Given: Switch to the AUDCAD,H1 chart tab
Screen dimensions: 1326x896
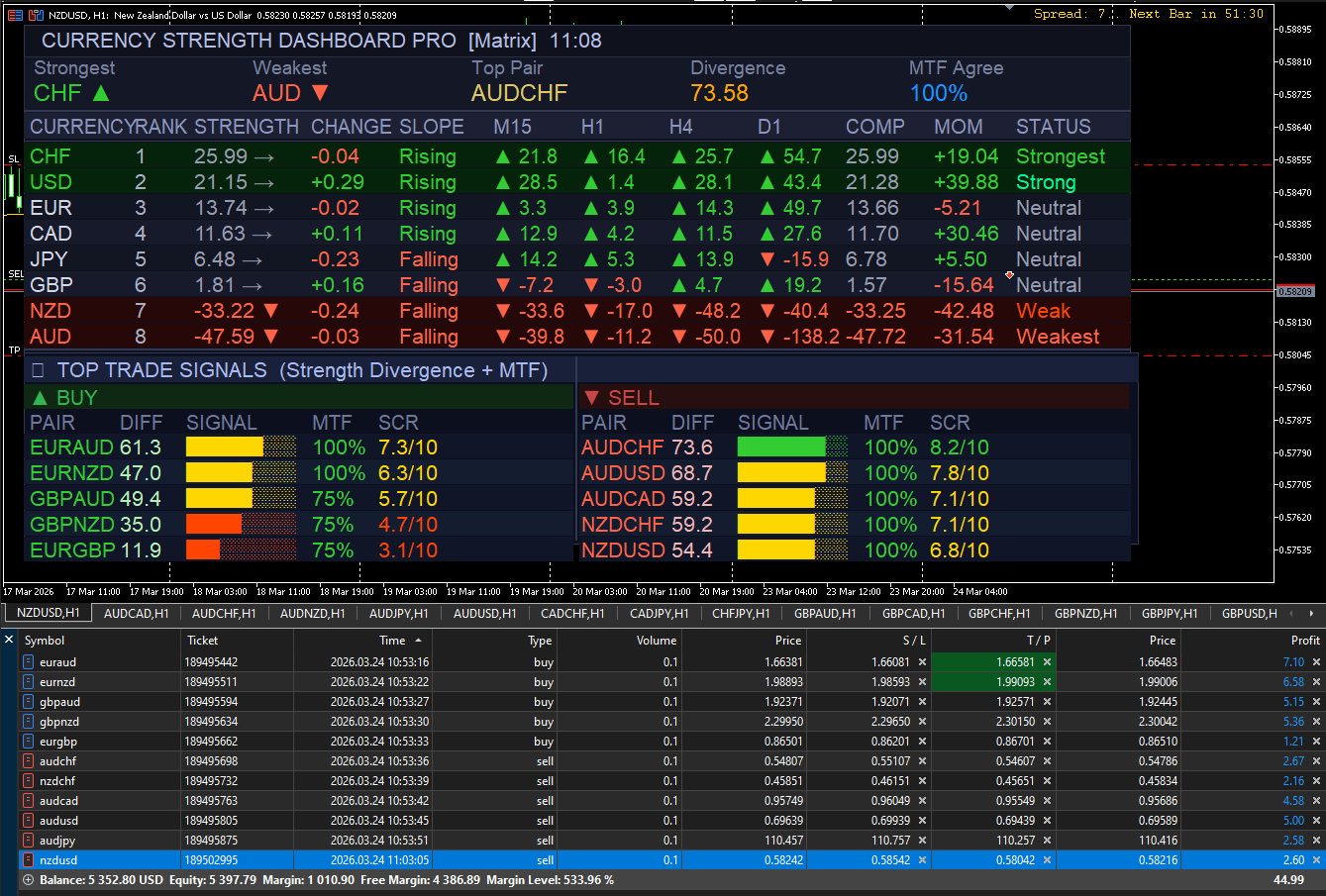Looking at the screenshot, I should [136, 614].
